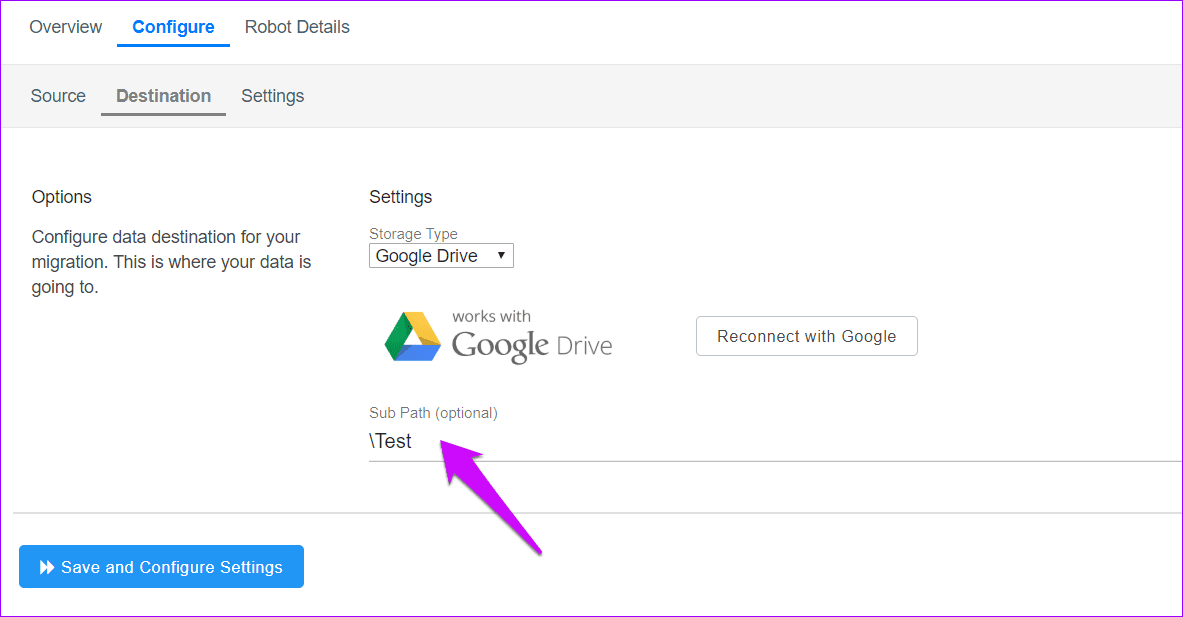
Task: Click Save and Configure Settings button
Action: coord(161,566)
